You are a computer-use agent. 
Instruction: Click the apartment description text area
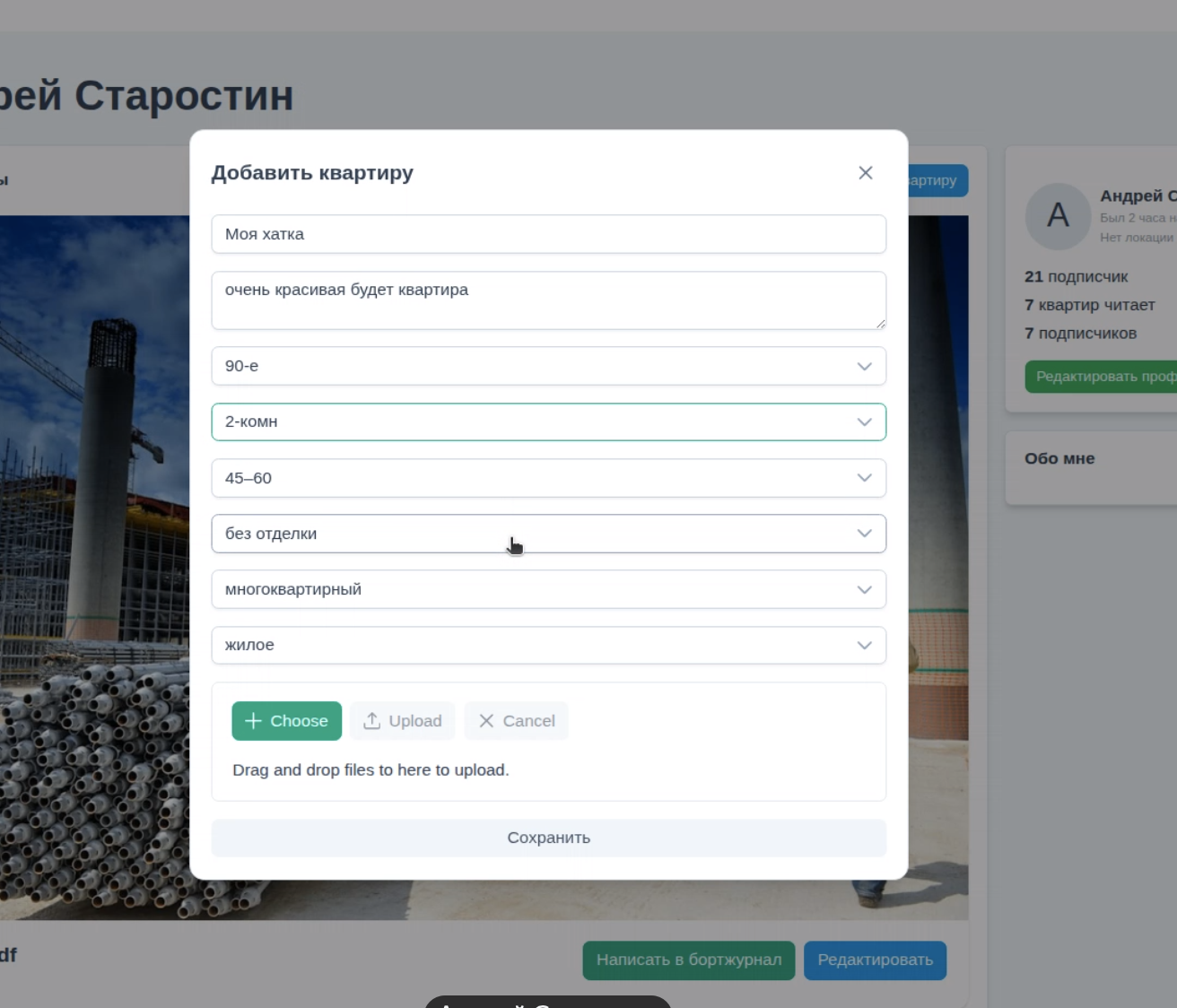(548, 300)
